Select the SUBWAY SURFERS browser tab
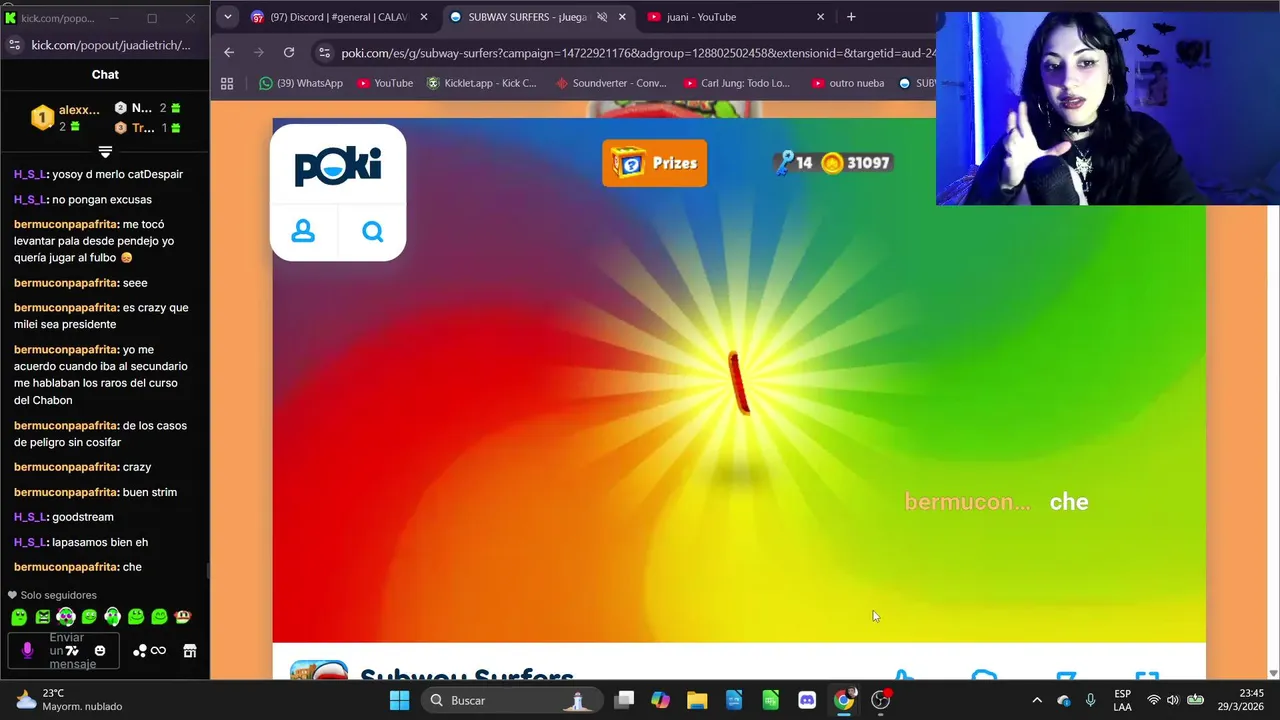Screen dimensions: 1280x720 pyautogui.click(x=536, y=17)
